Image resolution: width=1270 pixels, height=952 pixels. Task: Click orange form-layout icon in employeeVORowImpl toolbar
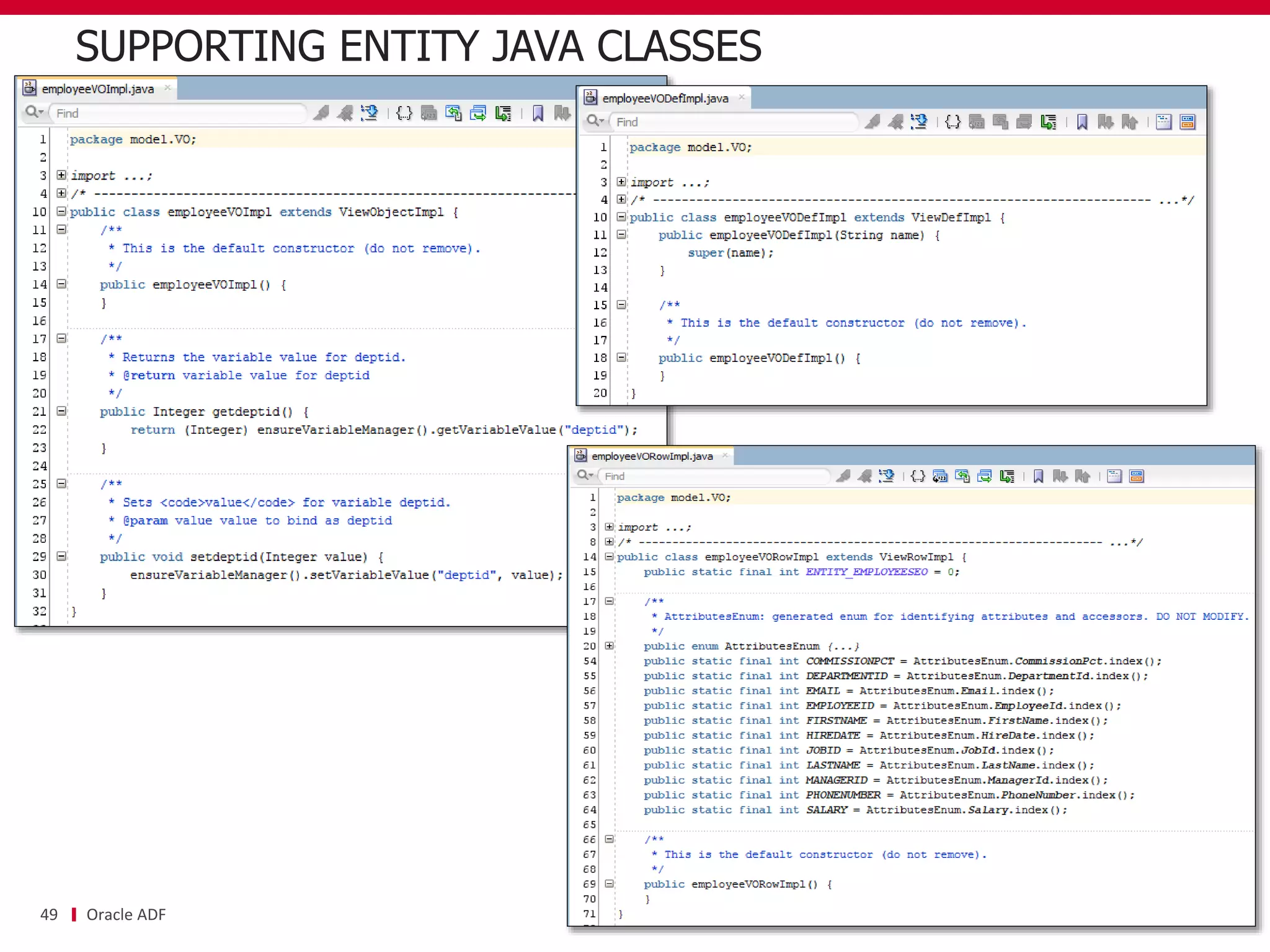pos(1137,476)
